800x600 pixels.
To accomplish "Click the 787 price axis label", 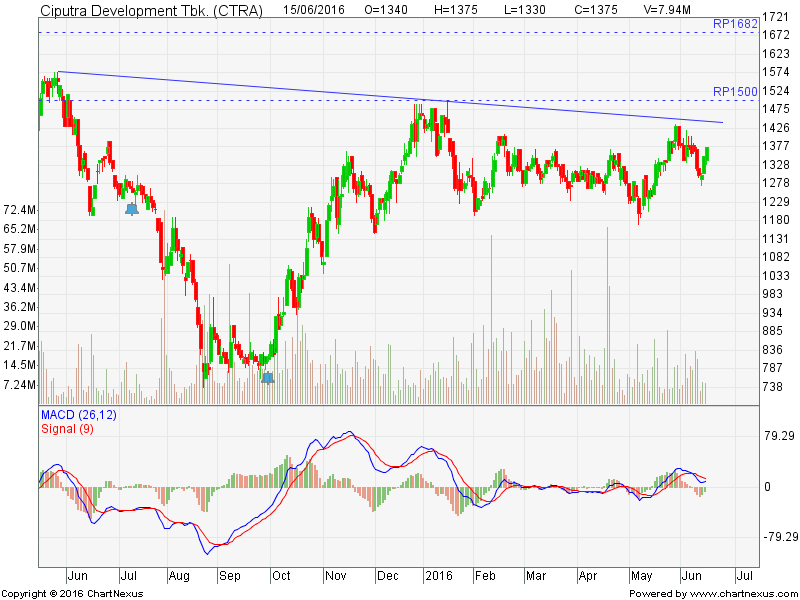I will 772,368.
